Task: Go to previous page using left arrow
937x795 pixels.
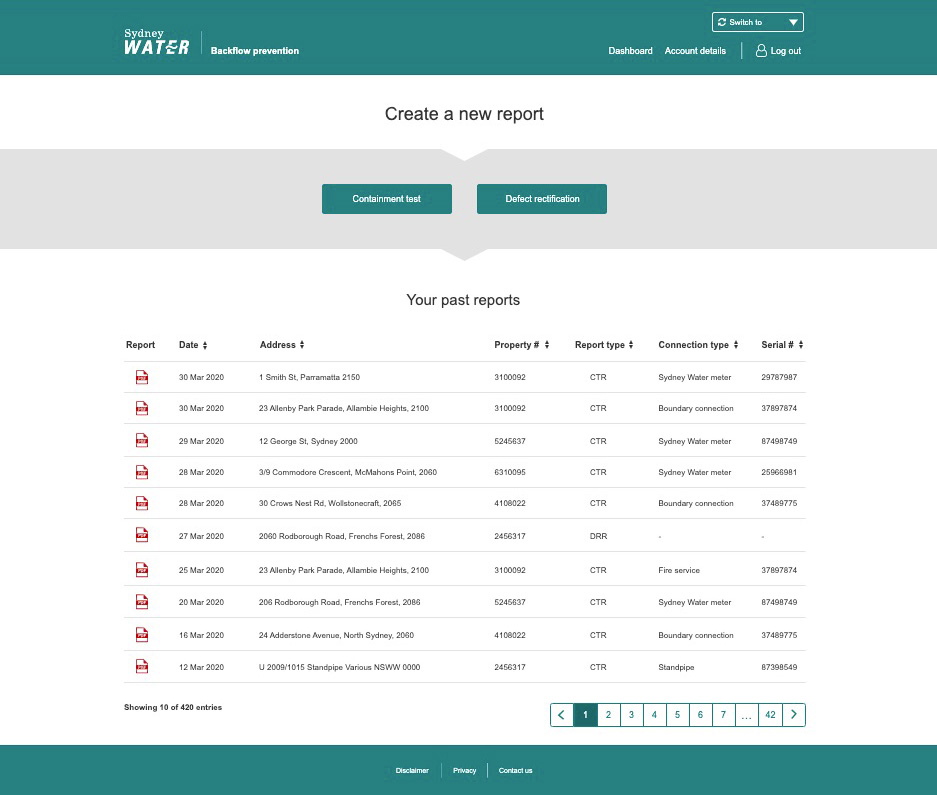Action: pyautogui.click(x=561, y=715)
